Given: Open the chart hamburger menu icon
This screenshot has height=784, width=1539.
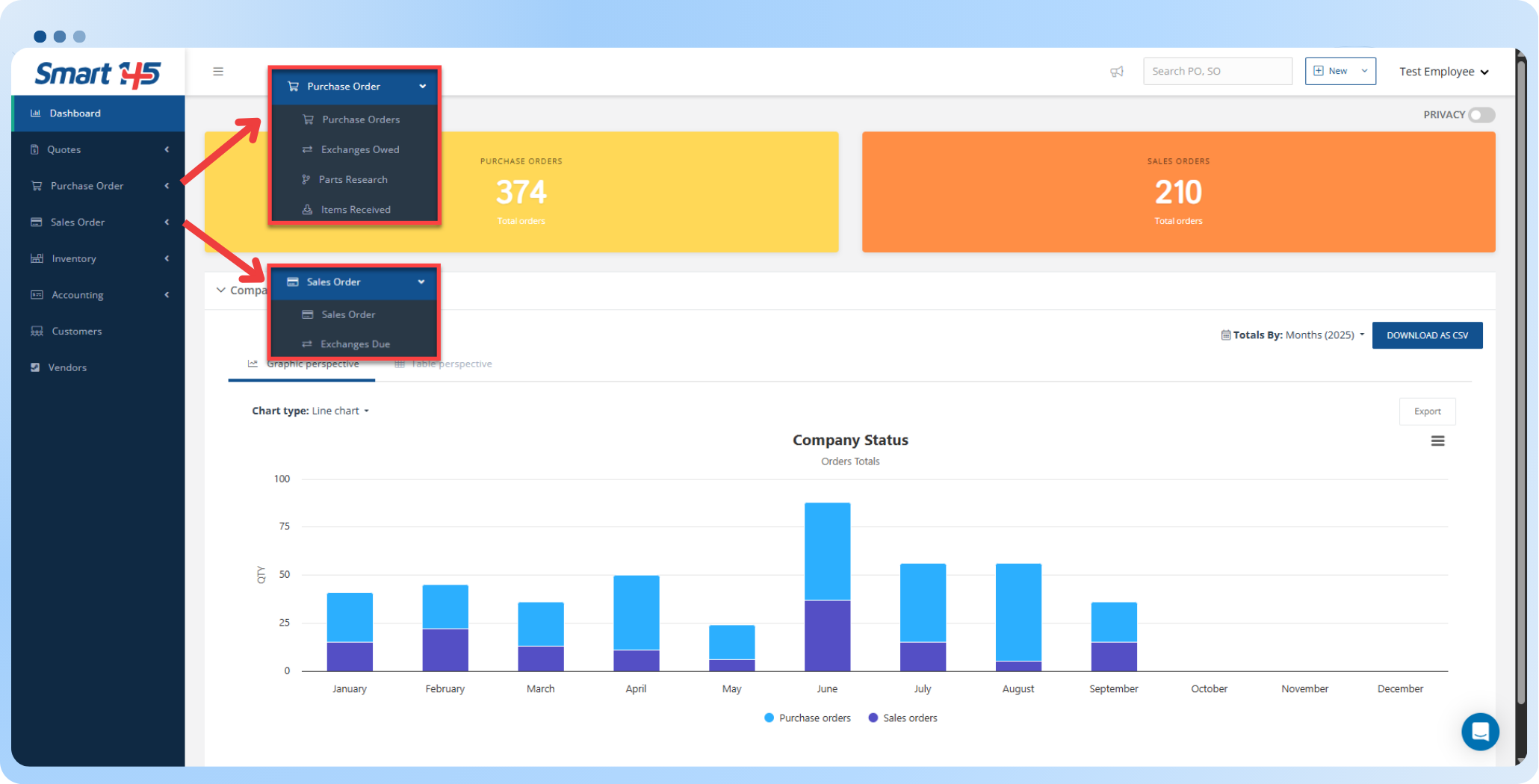Looking at the screenshot, I should [1437, 441].
